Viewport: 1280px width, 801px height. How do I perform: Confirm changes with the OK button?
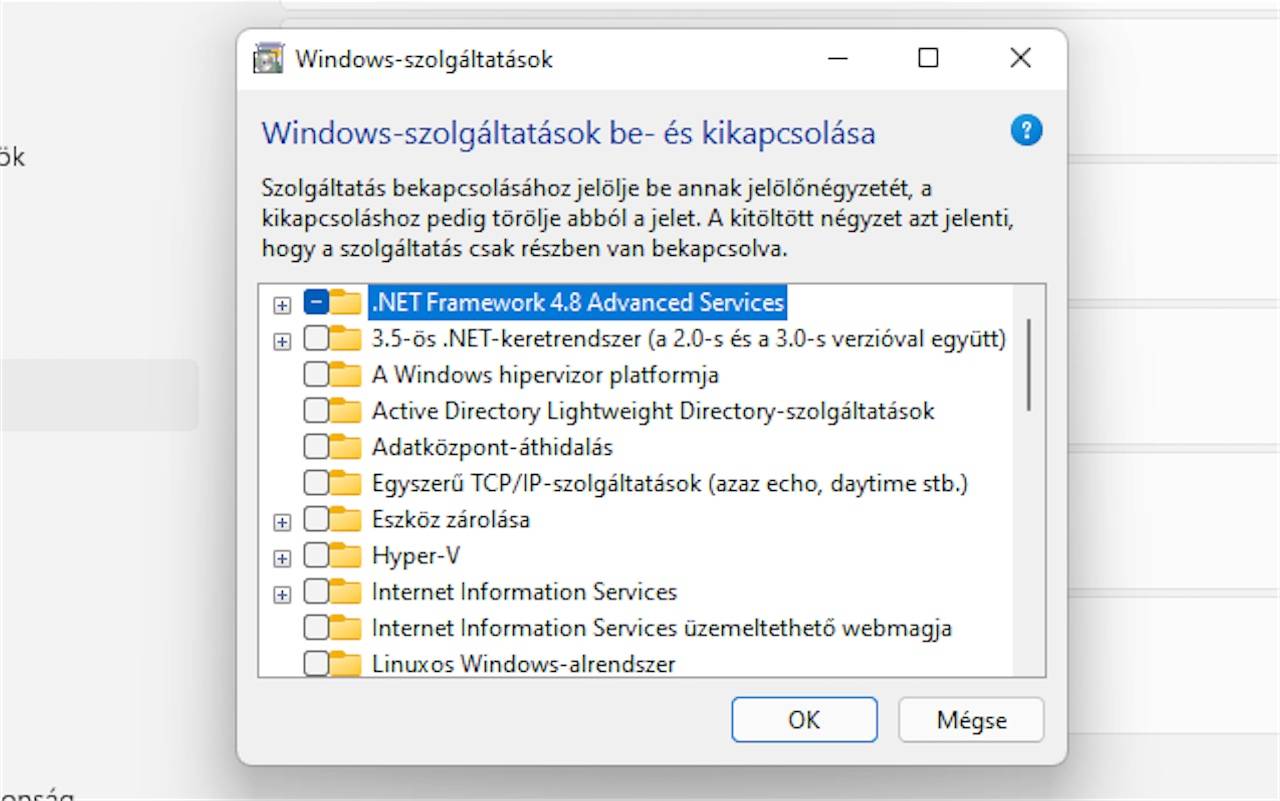(804, 720)
